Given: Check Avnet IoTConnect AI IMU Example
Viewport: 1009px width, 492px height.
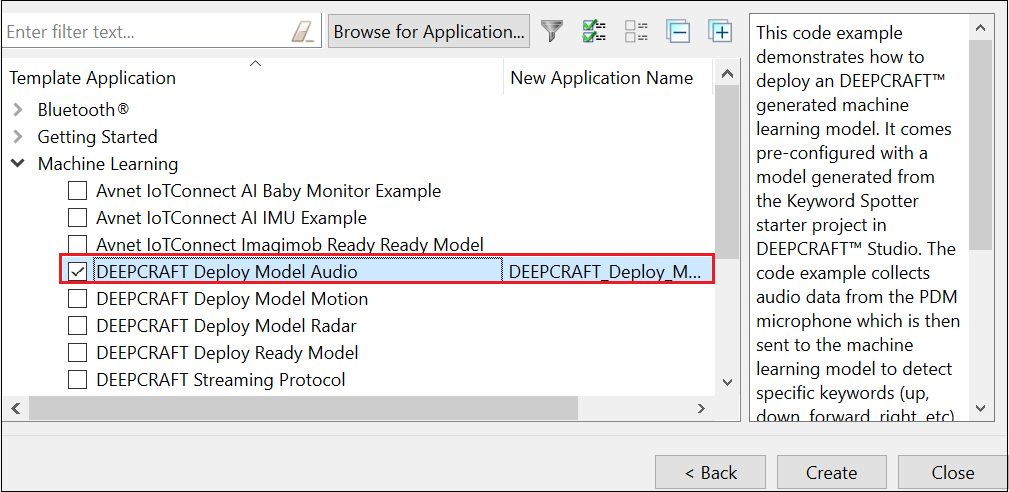Looking at the screenshot, I should coord(77,218).
